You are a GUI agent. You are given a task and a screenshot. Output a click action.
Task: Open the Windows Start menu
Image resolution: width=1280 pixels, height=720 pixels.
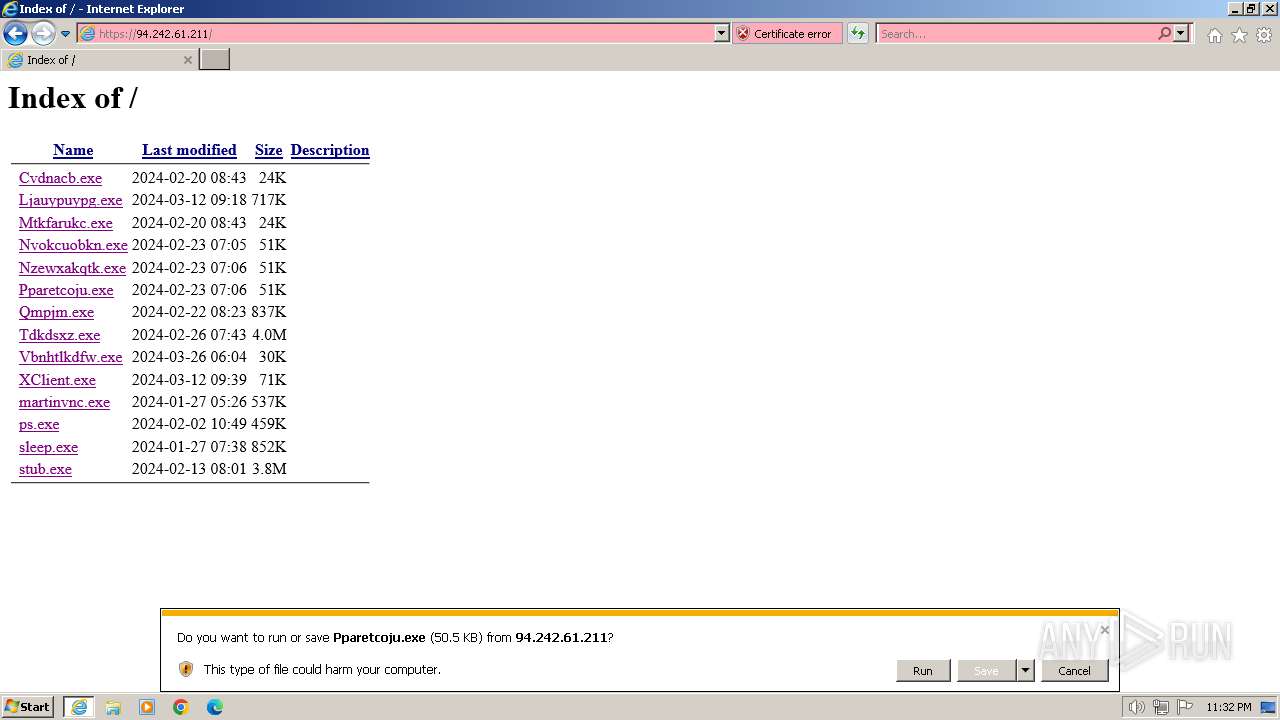pyautogui.click(x=28, y=707)
